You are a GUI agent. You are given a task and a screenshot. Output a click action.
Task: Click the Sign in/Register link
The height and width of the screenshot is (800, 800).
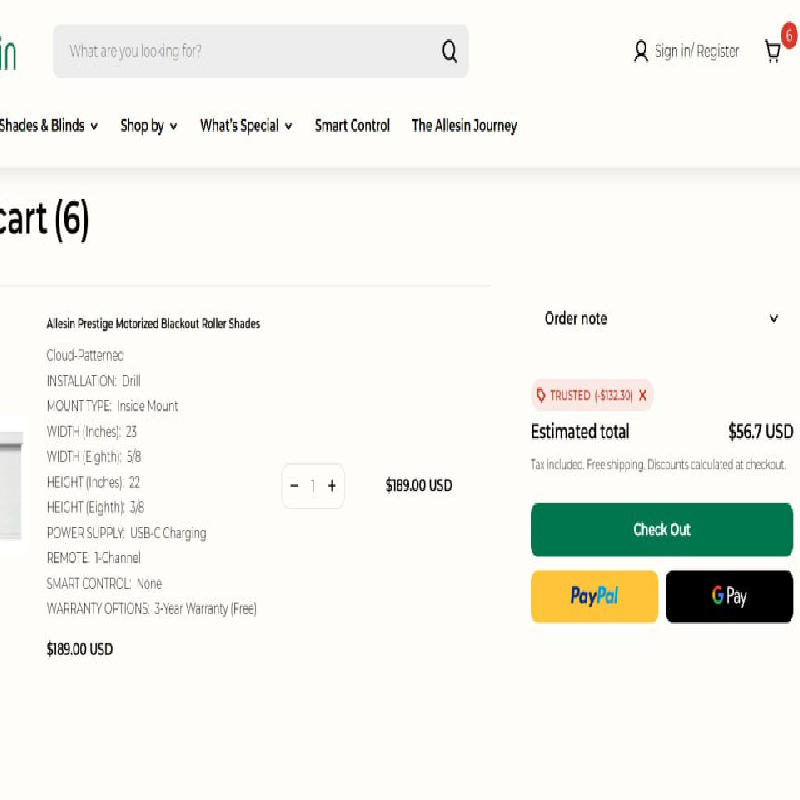click(697, 51)
